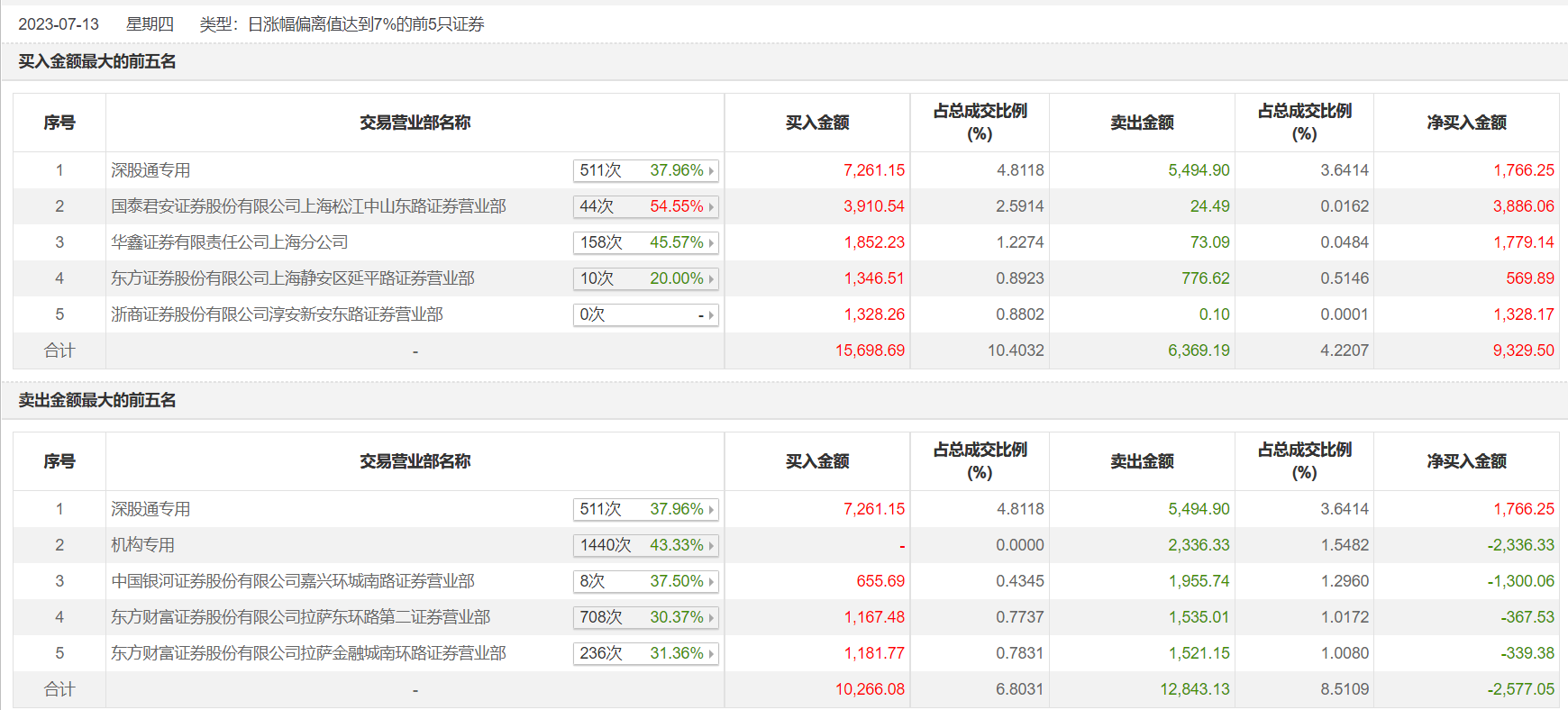Image resolution: width=1568 pixels, height=710 pixels.
Task: Open 东方财富证券拉萨东环路第二证券营业部 link
Action: (x=301, y=617)
